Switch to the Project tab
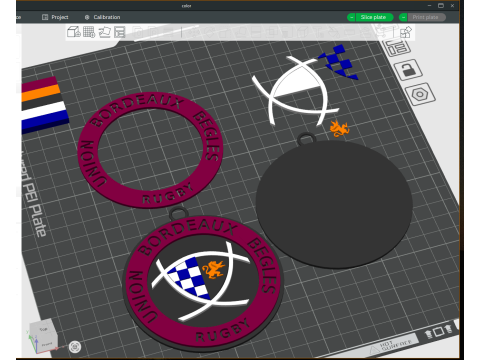The width and height of the screenshot is (480, 360). click(55, 17)
